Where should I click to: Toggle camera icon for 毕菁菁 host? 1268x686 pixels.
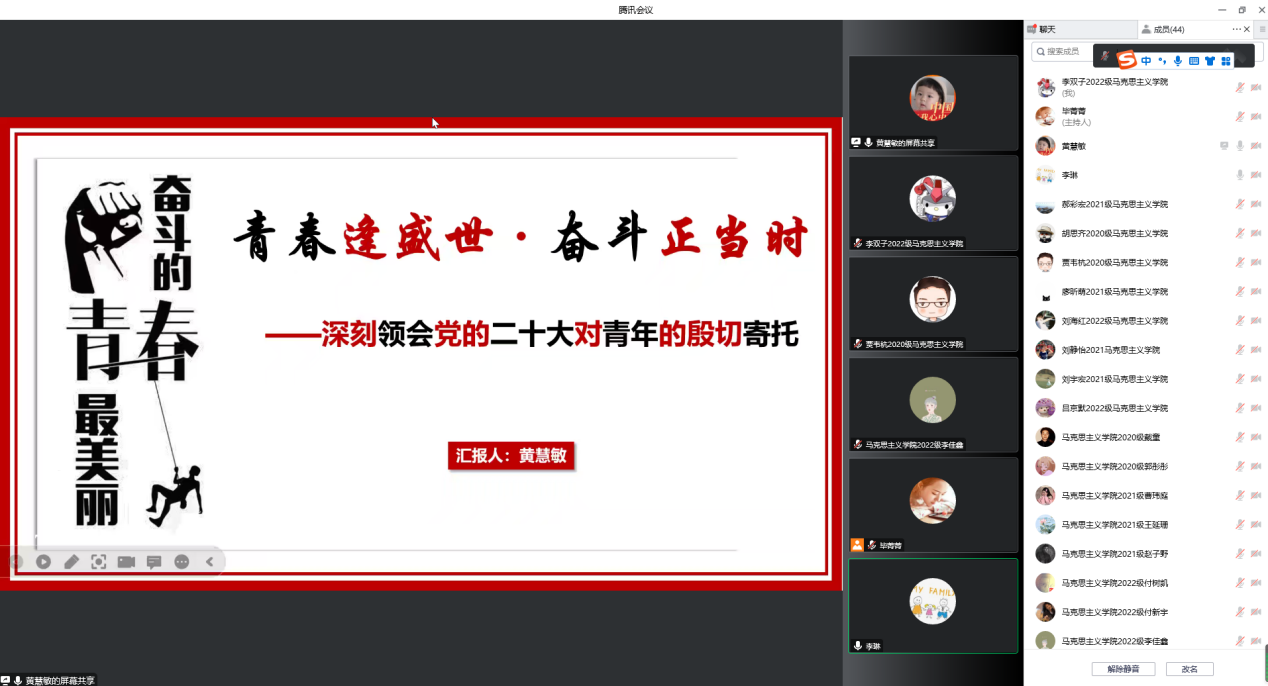click(x=1255, y=117)
